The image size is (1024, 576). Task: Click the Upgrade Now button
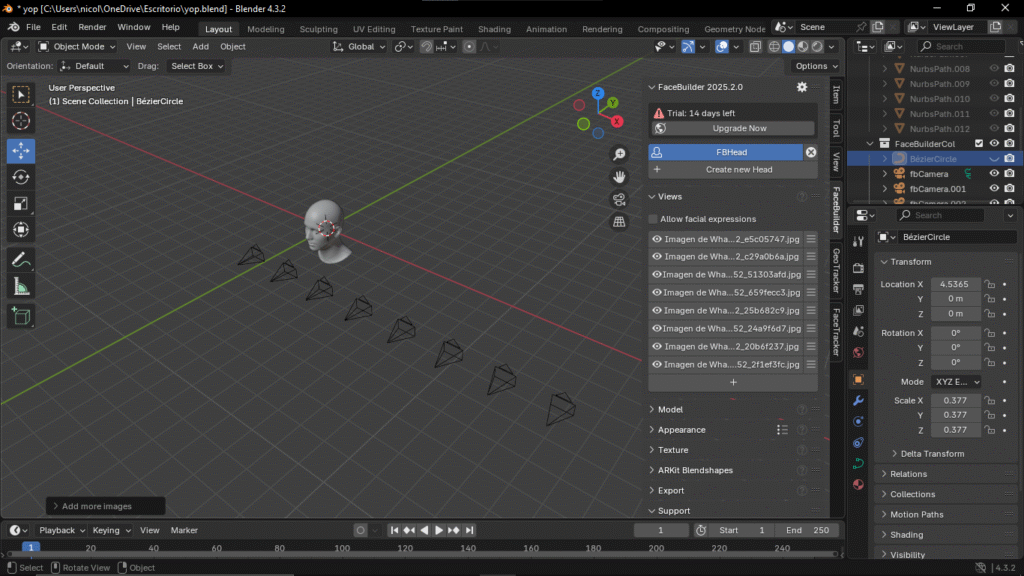[x=740, y=128]
